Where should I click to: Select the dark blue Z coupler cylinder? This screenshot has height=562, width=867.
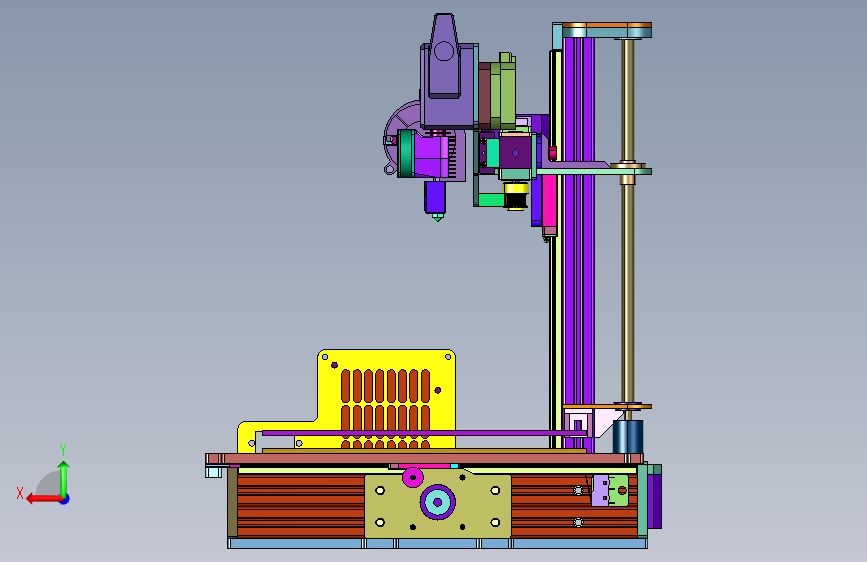pyautogui.click(x=628, y=436)
